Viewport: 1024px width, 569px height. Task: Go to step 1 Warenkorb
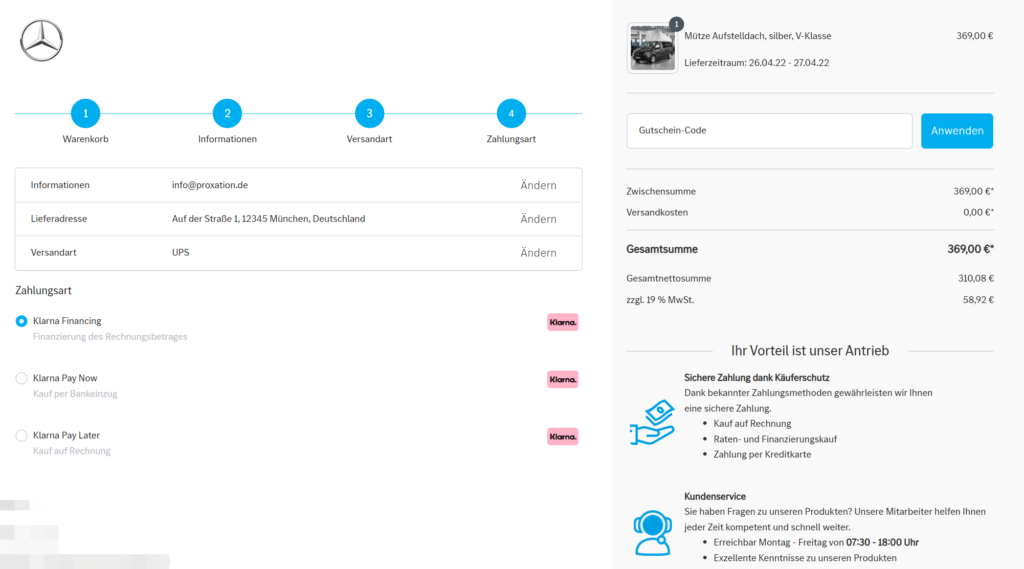click(x=86, y=114)
